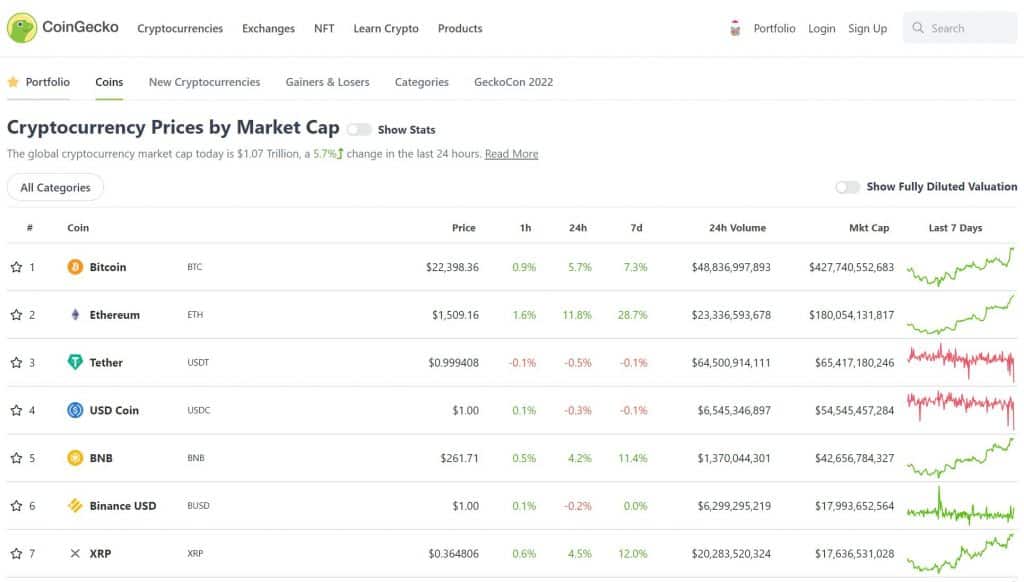Open the All Categories filter dropdown

pyautogui.click(x=56, y=187)
